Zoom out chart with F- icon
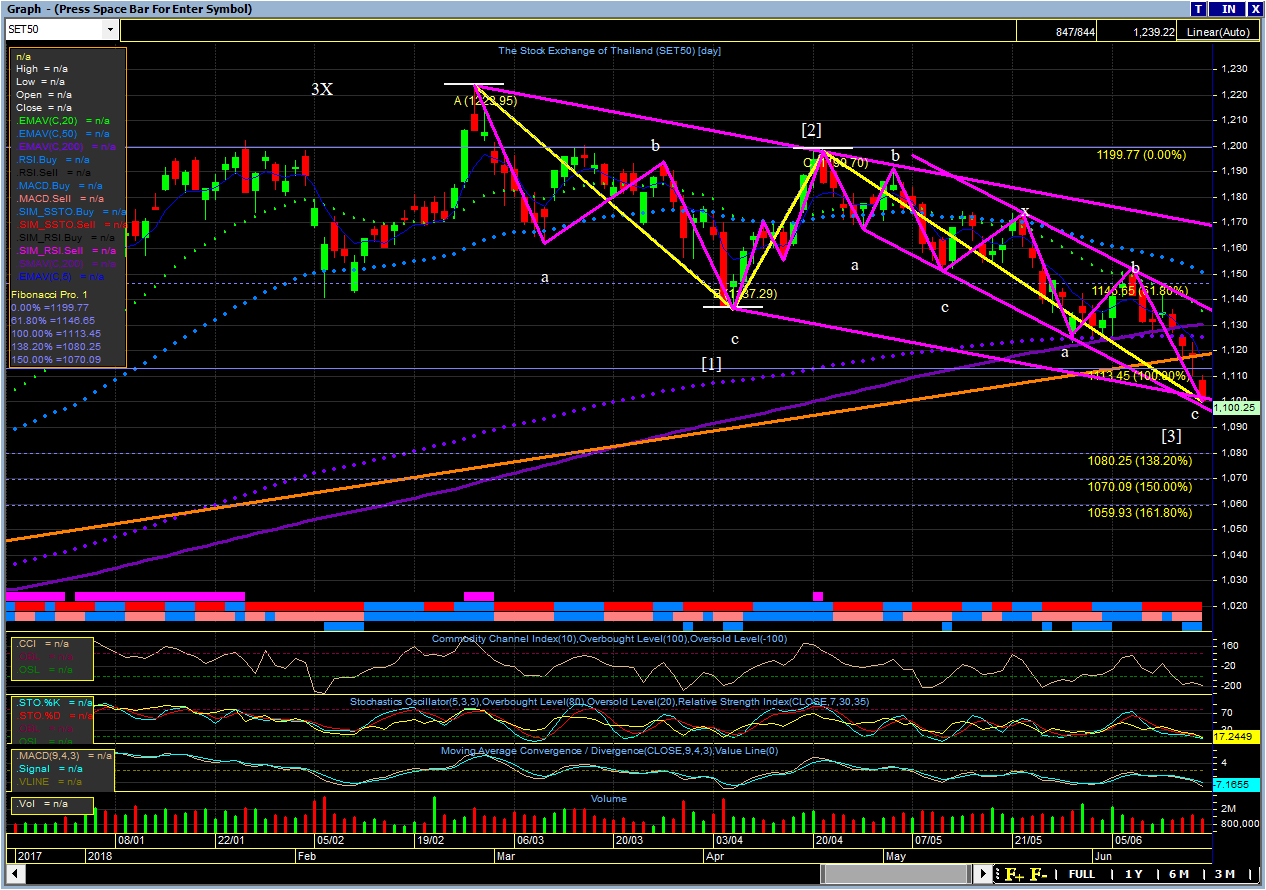 (x=1040, y=874)
